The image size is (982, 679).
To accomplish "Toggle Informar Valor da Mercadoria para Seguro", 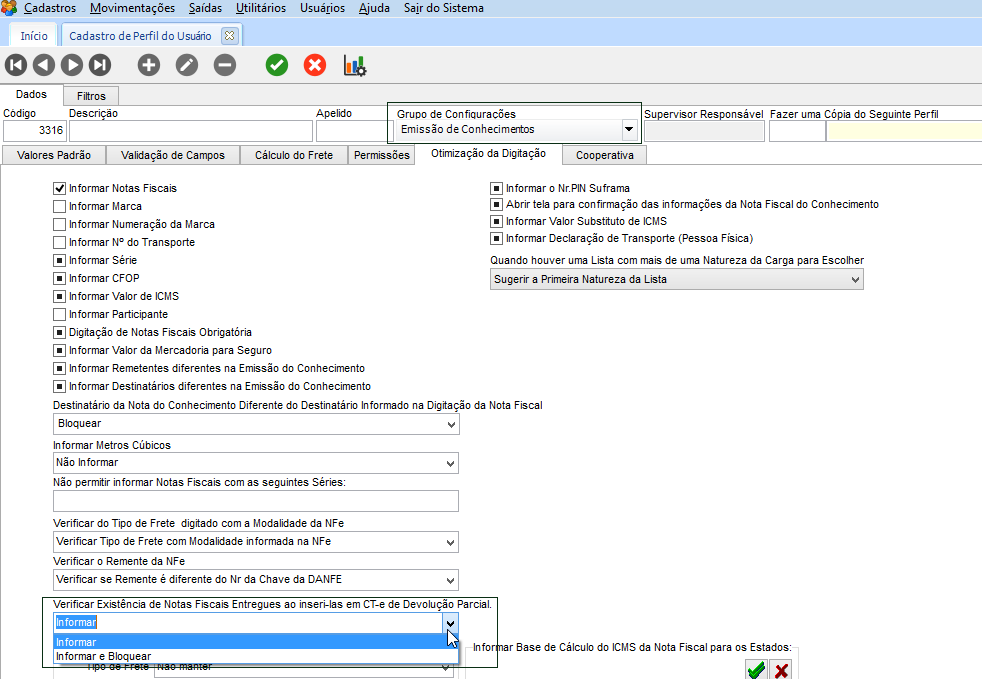I will [x=59, y=351].
